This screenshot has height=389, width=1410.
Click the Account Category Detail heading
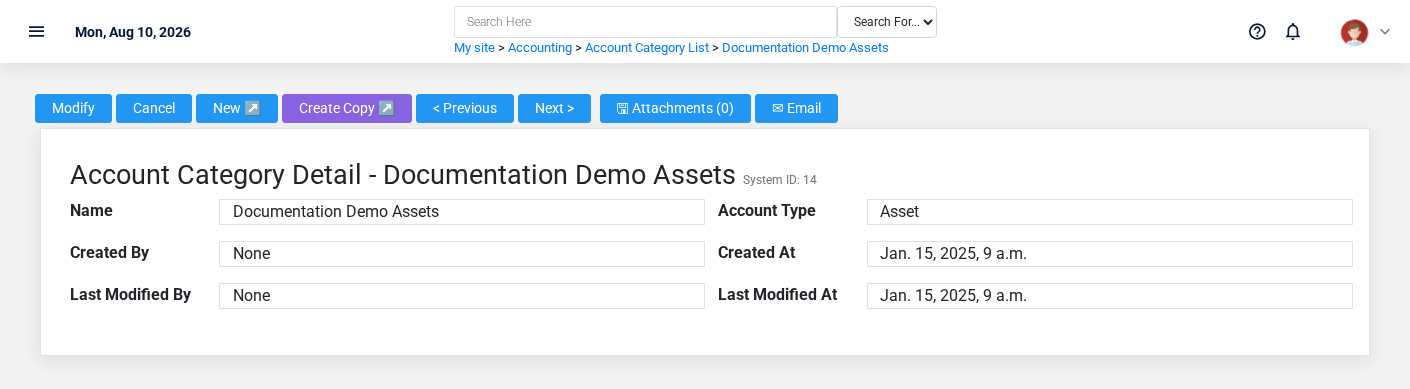tap(403, 175)
